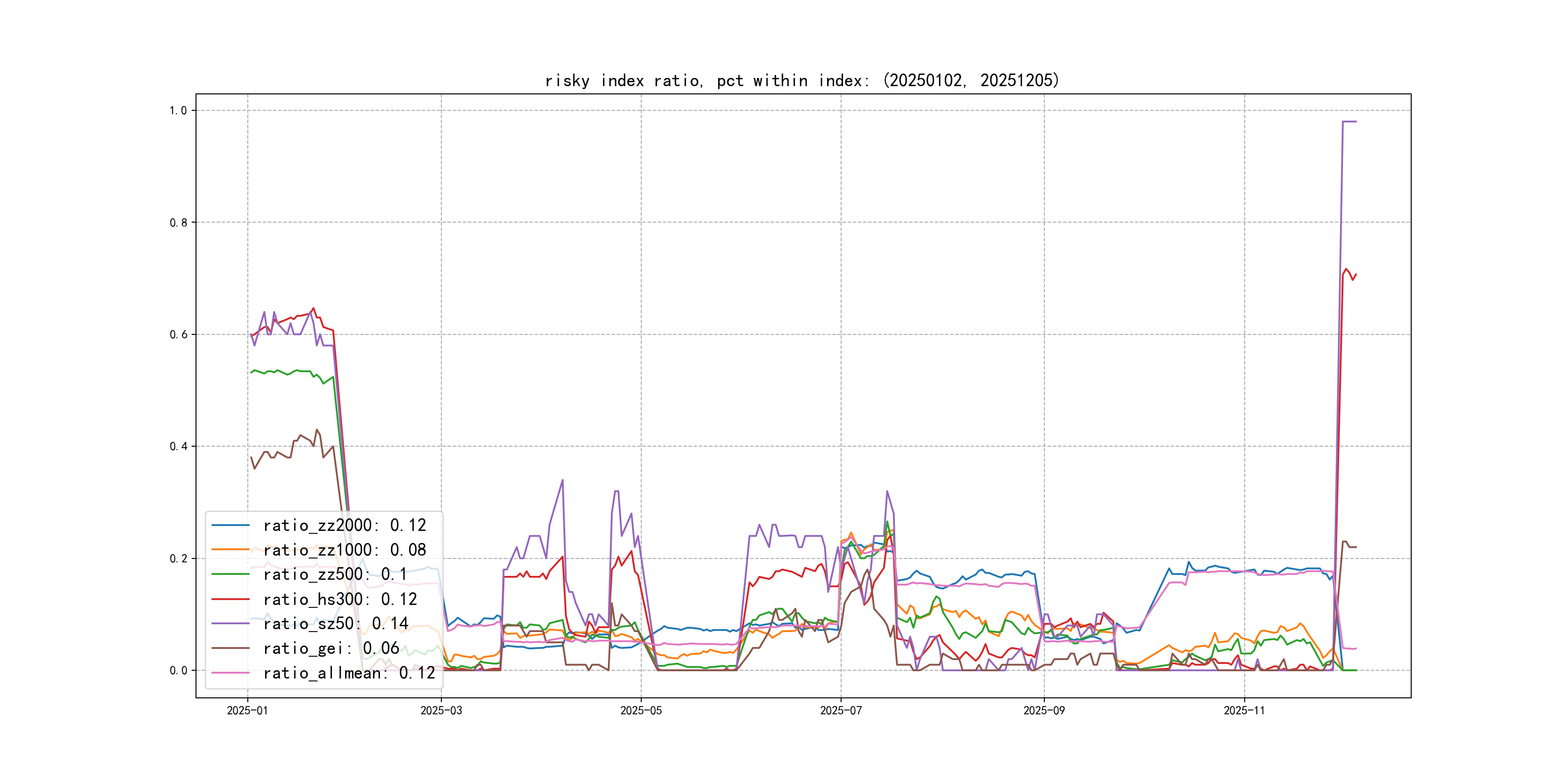Click the chart title text
This screenshot has width=1568, height=784.
point(802,80)
